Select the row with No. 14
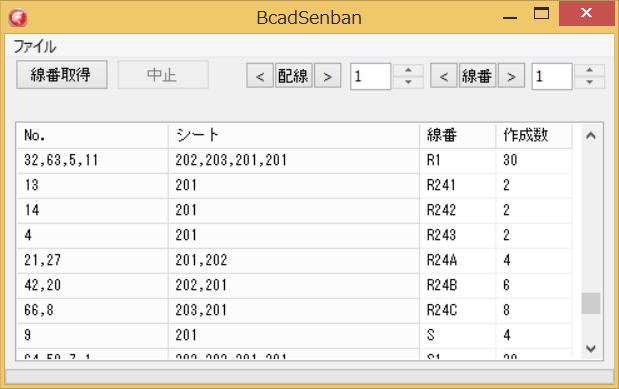The width and height of the screenshot is (619, 389). 294,210
